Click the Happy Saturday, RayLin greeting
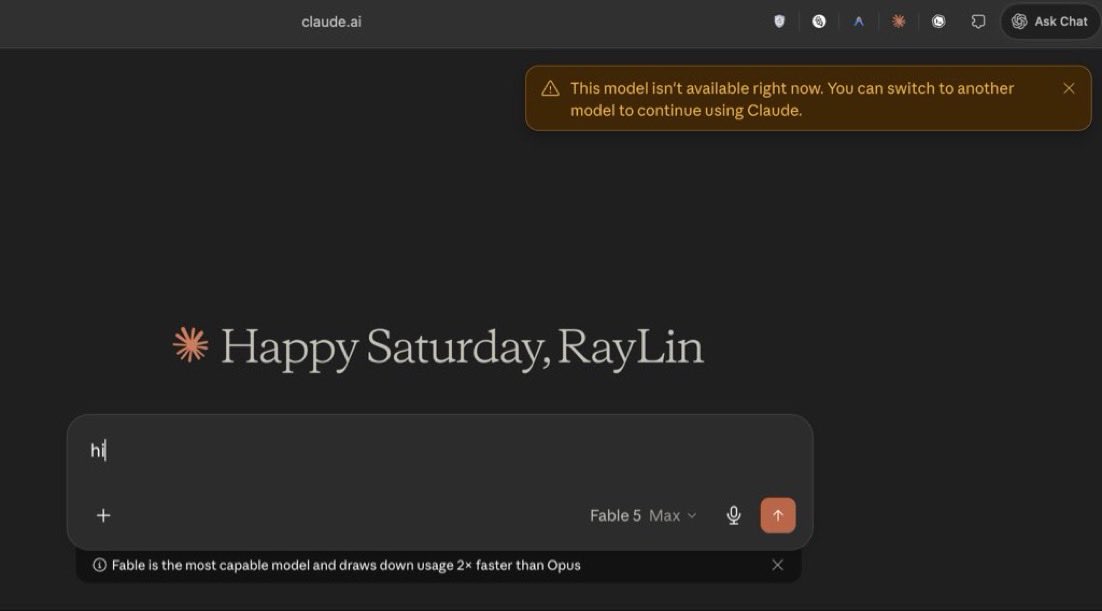1102x611 pixels. [462, 347]
